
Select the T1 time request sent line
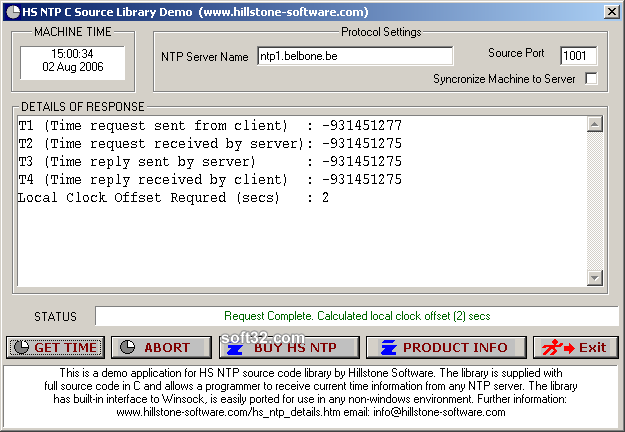[x=210, y=126]
